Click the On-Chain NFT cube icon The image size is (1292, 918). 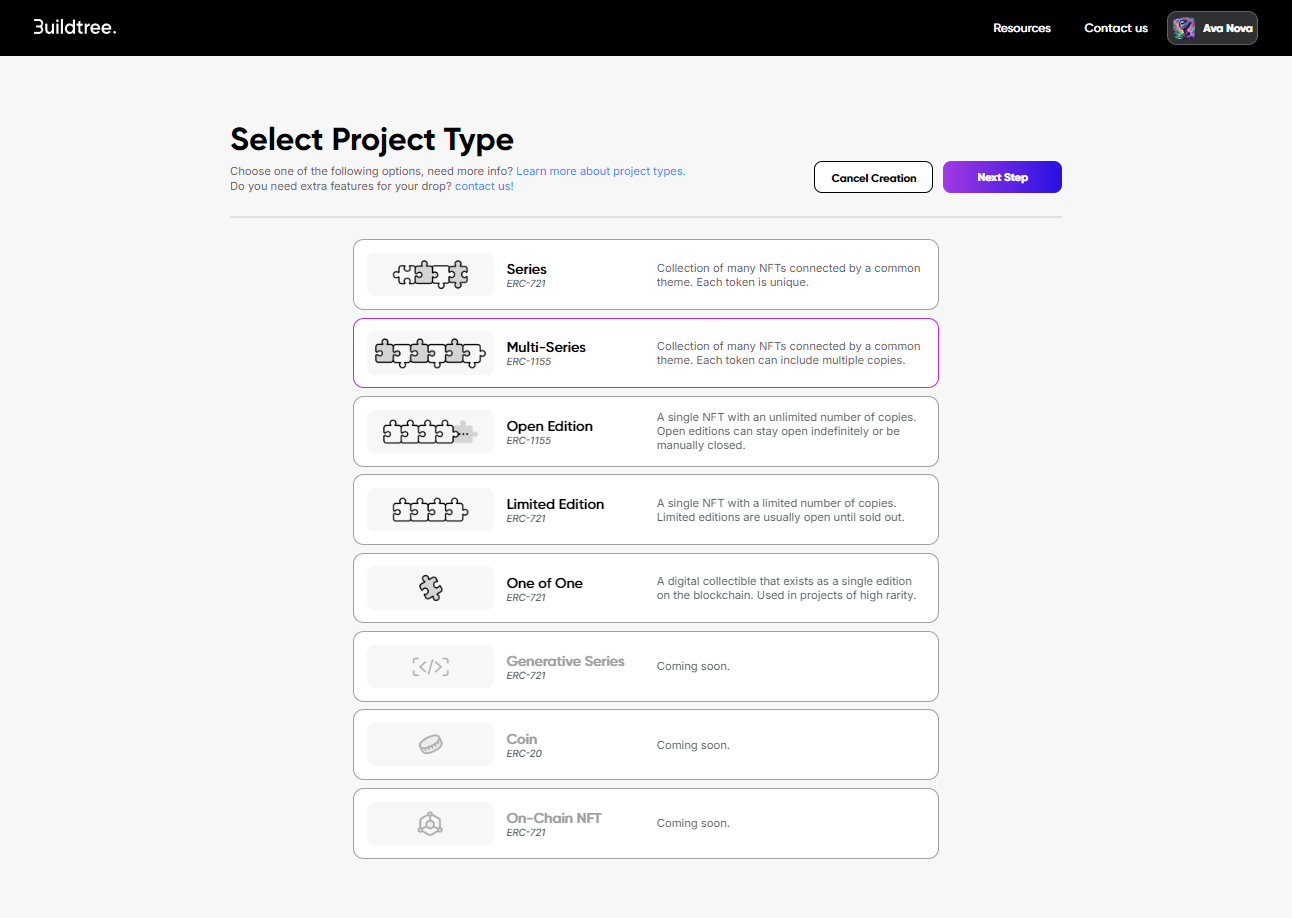(430, 823)
